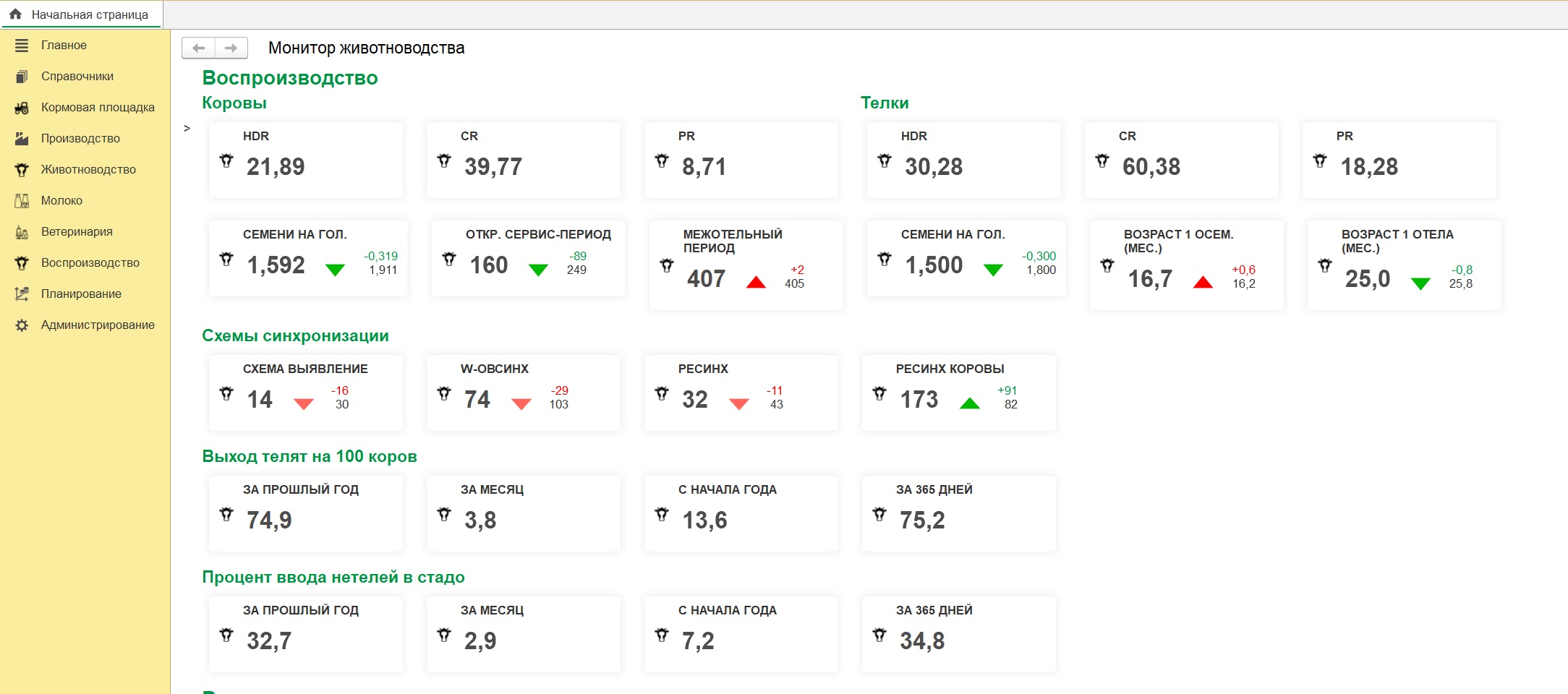Screen dimensions: 1568x694
Task: Click the back navigation arrow button
Action: tap(198, 48)
